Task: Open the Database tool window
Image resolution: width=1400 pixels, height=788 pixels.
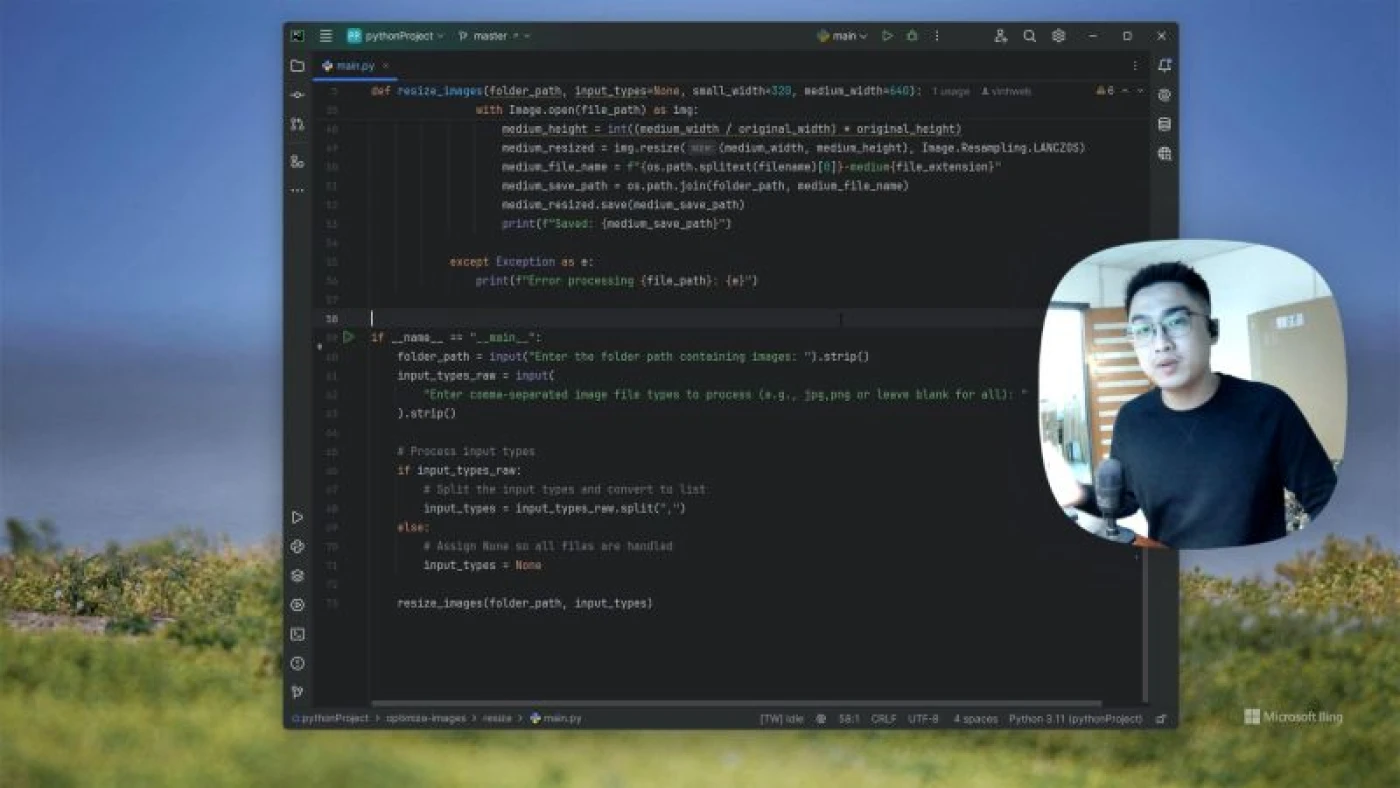Action: 1164,125
